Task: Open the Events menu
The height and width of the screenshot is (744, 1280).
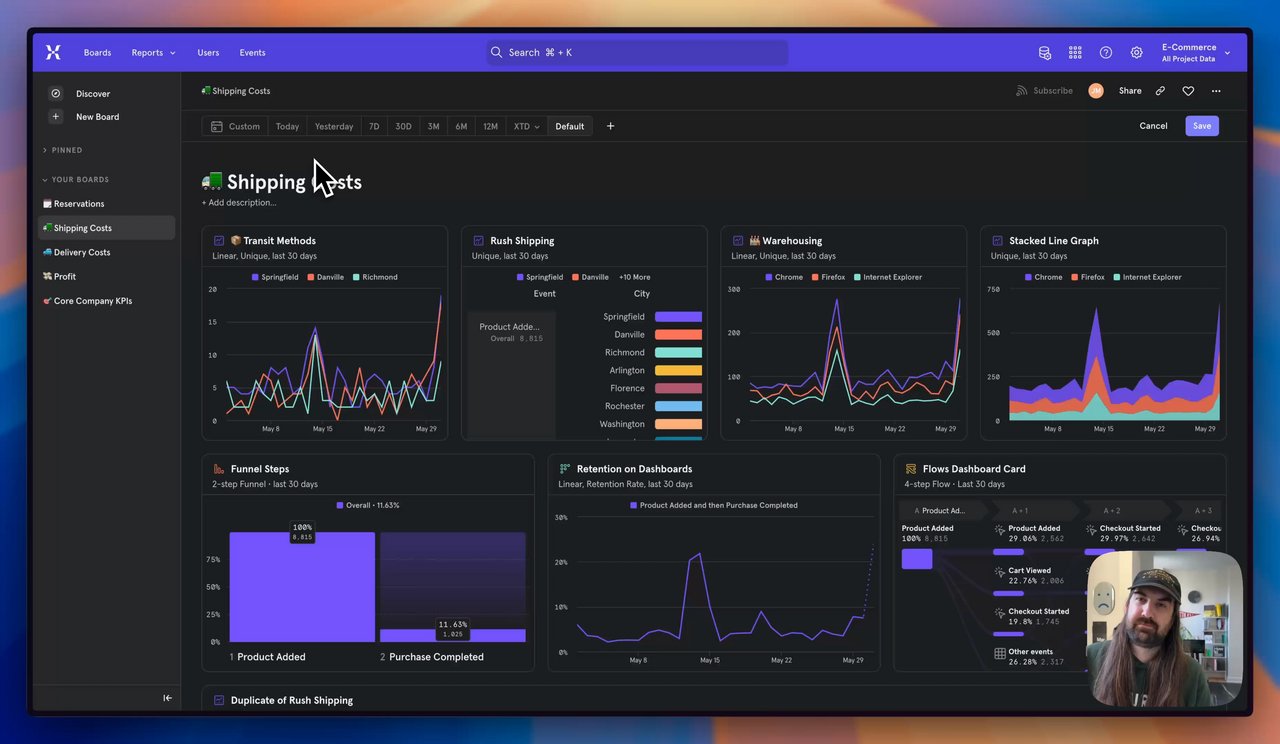Action: click(x=252, y=52)
